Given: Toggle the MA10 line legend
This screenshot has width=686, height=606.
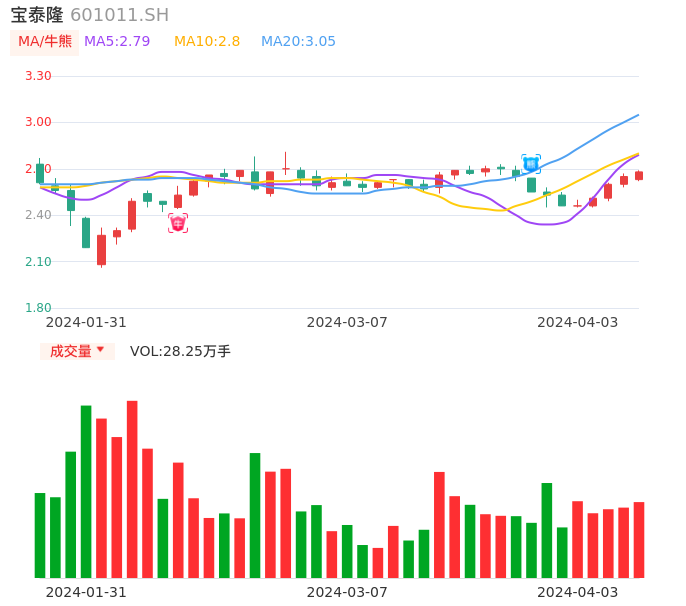Looking at the screenshot, I should click(207, 42).
